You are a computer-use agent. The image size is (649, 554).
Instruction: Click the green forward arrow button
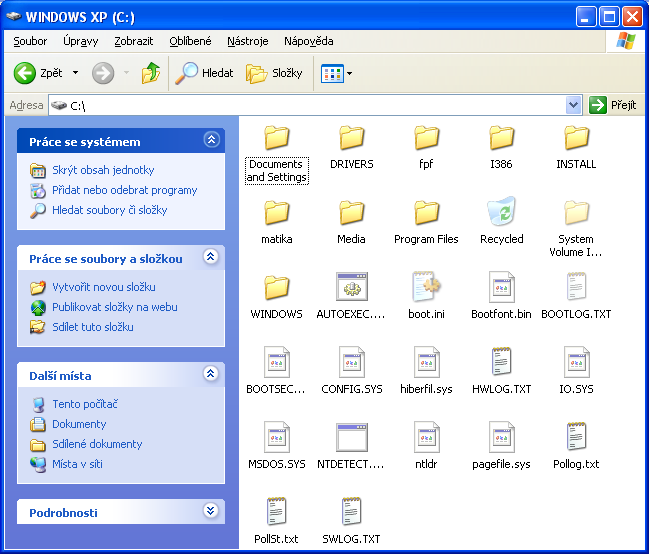[x=103, y=73]
